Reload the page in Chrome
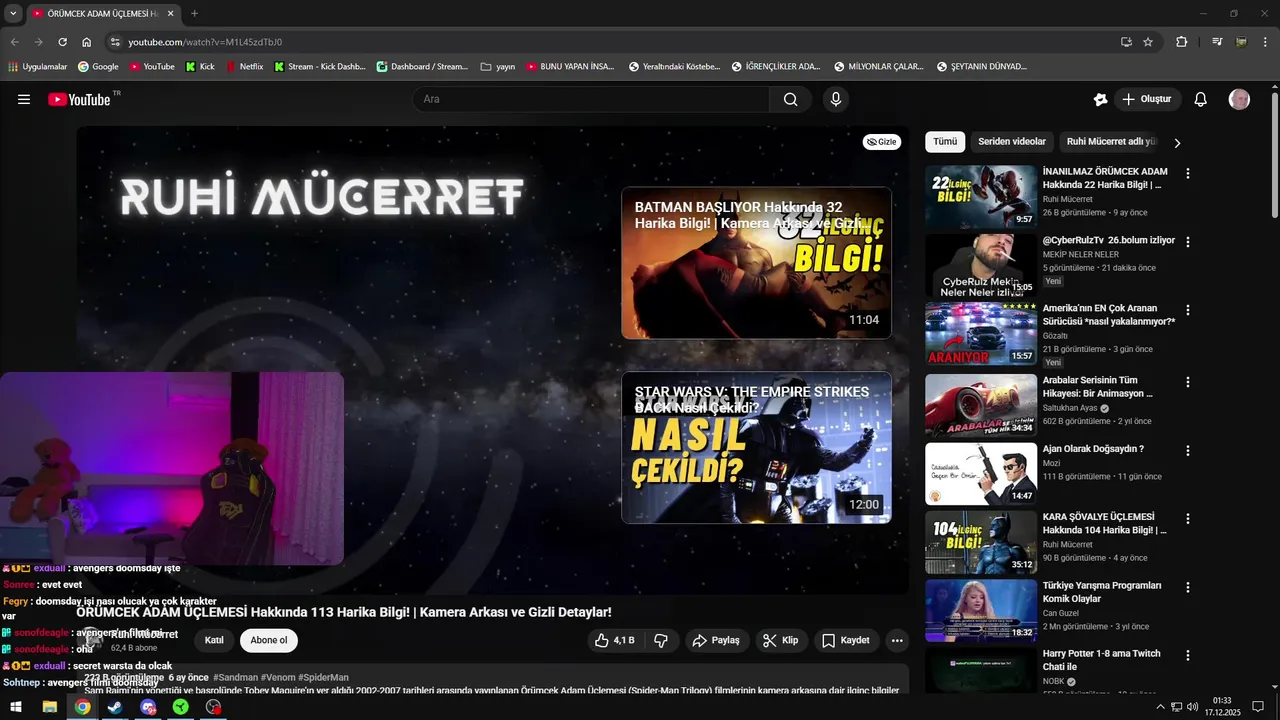The height and width of the screenshot is (720, 1280). (62, 42)
